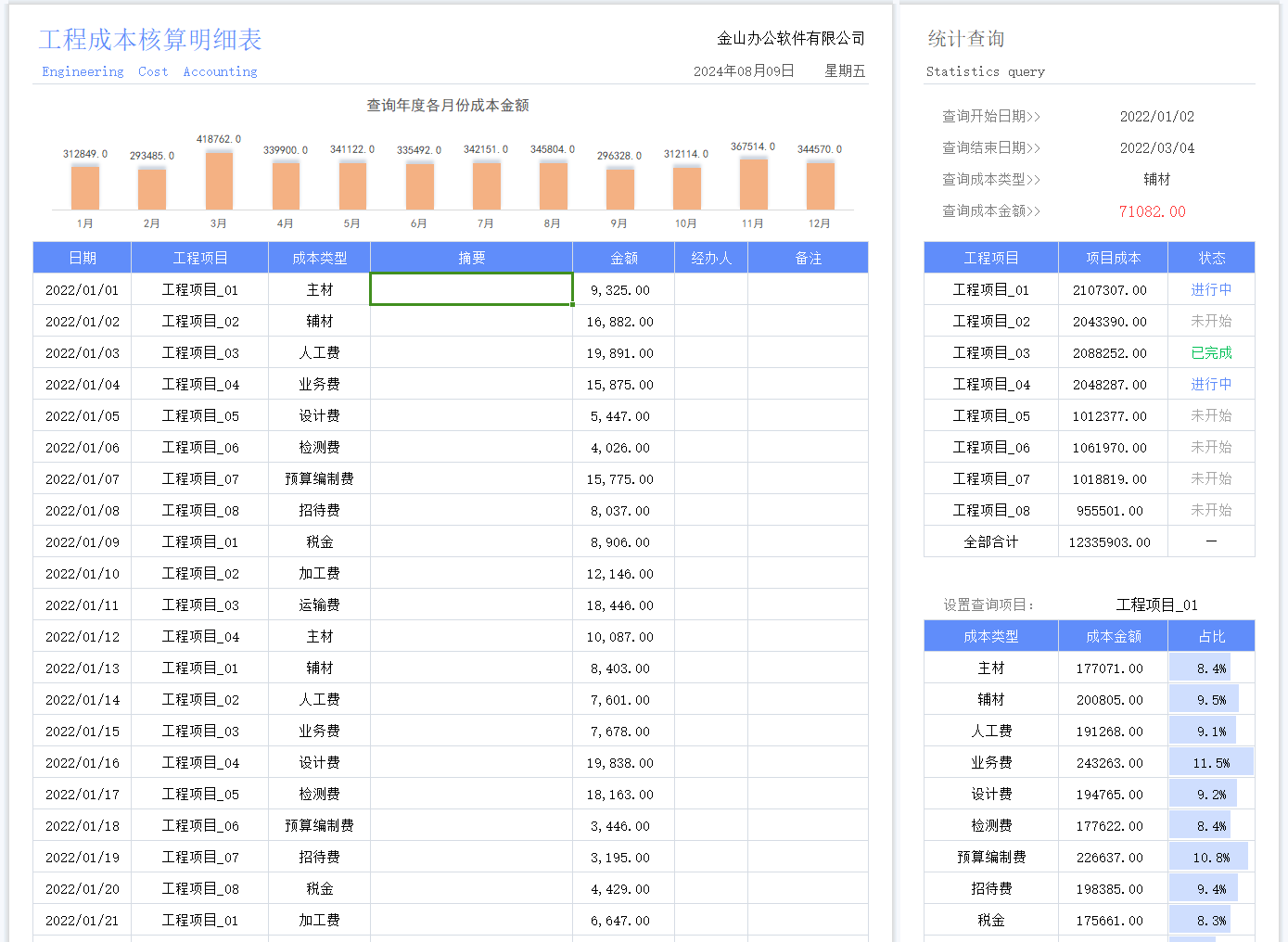
Task: Click the 全部合计 row label
Action: click(990, 541)
